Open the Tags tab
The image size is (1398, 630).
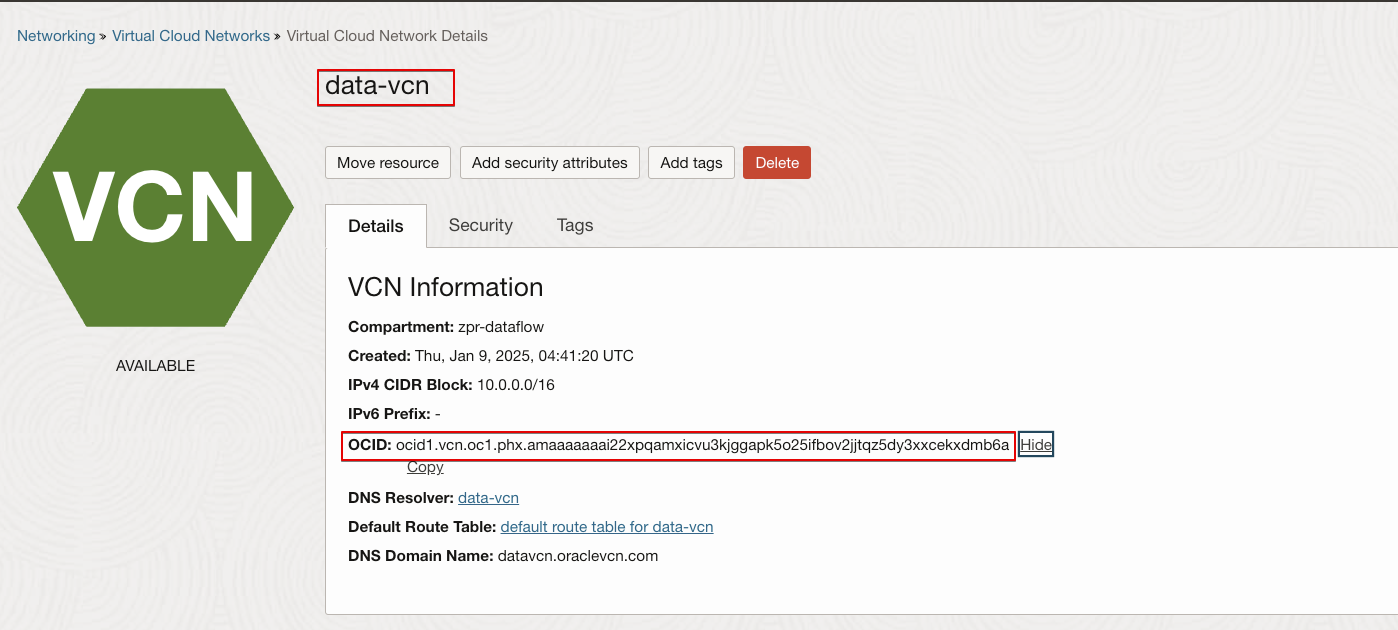point(575,226)
